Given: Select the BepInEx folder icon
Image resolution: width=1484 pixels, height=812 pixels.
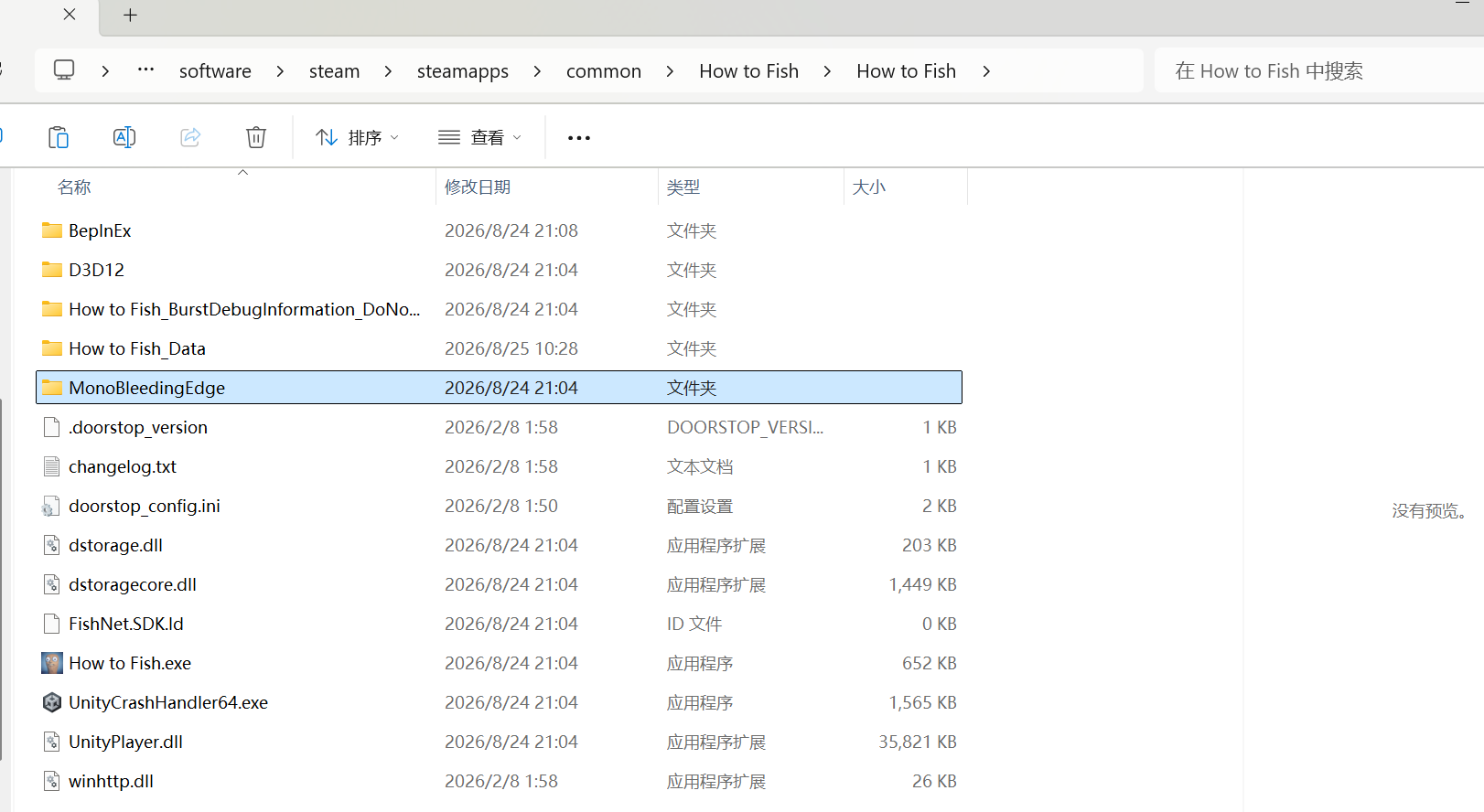Looking at the screenshot, I should point(52,230).
